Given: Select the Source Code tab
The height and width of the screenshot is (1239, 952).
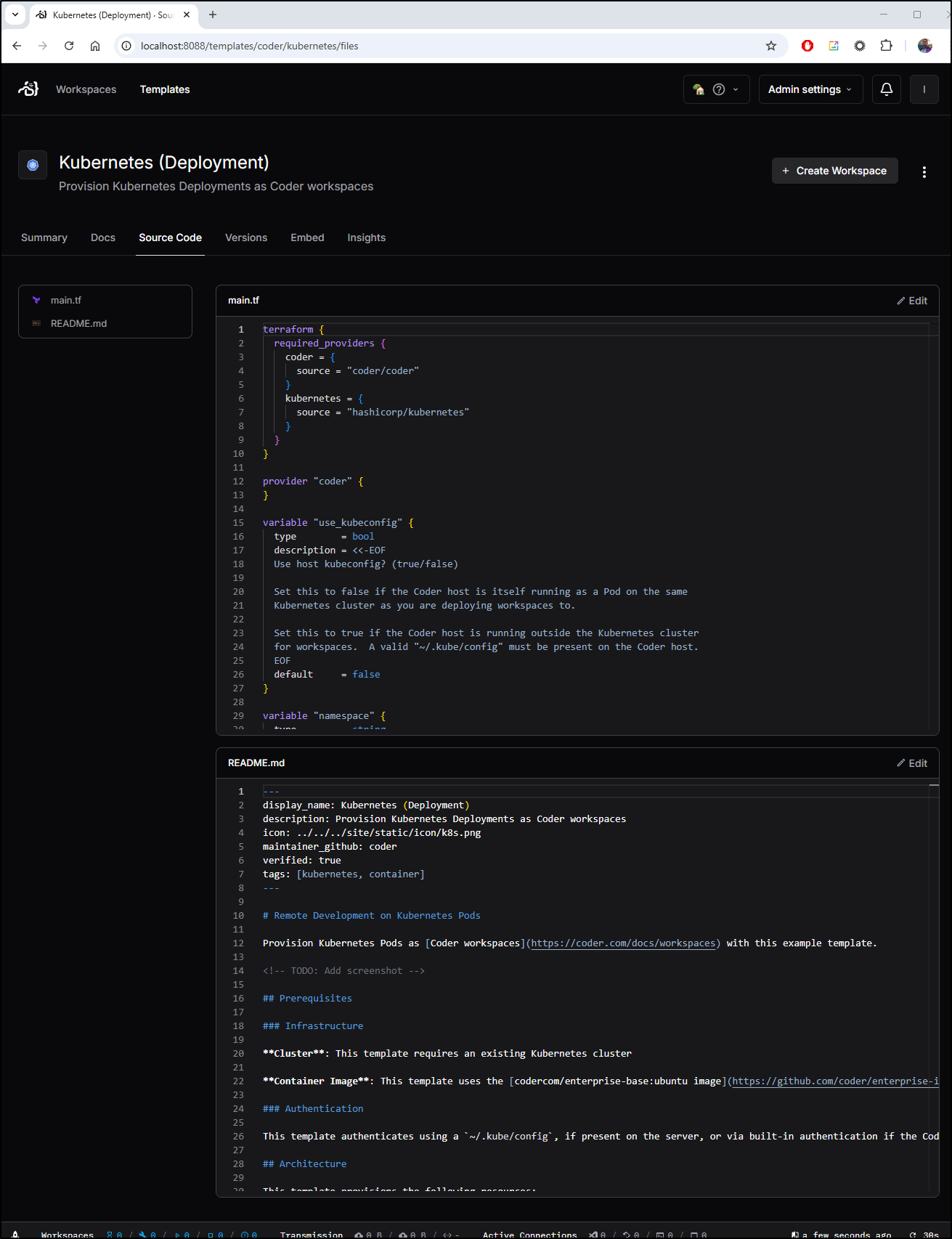Looking at the screenshot, I should [170, 237].
